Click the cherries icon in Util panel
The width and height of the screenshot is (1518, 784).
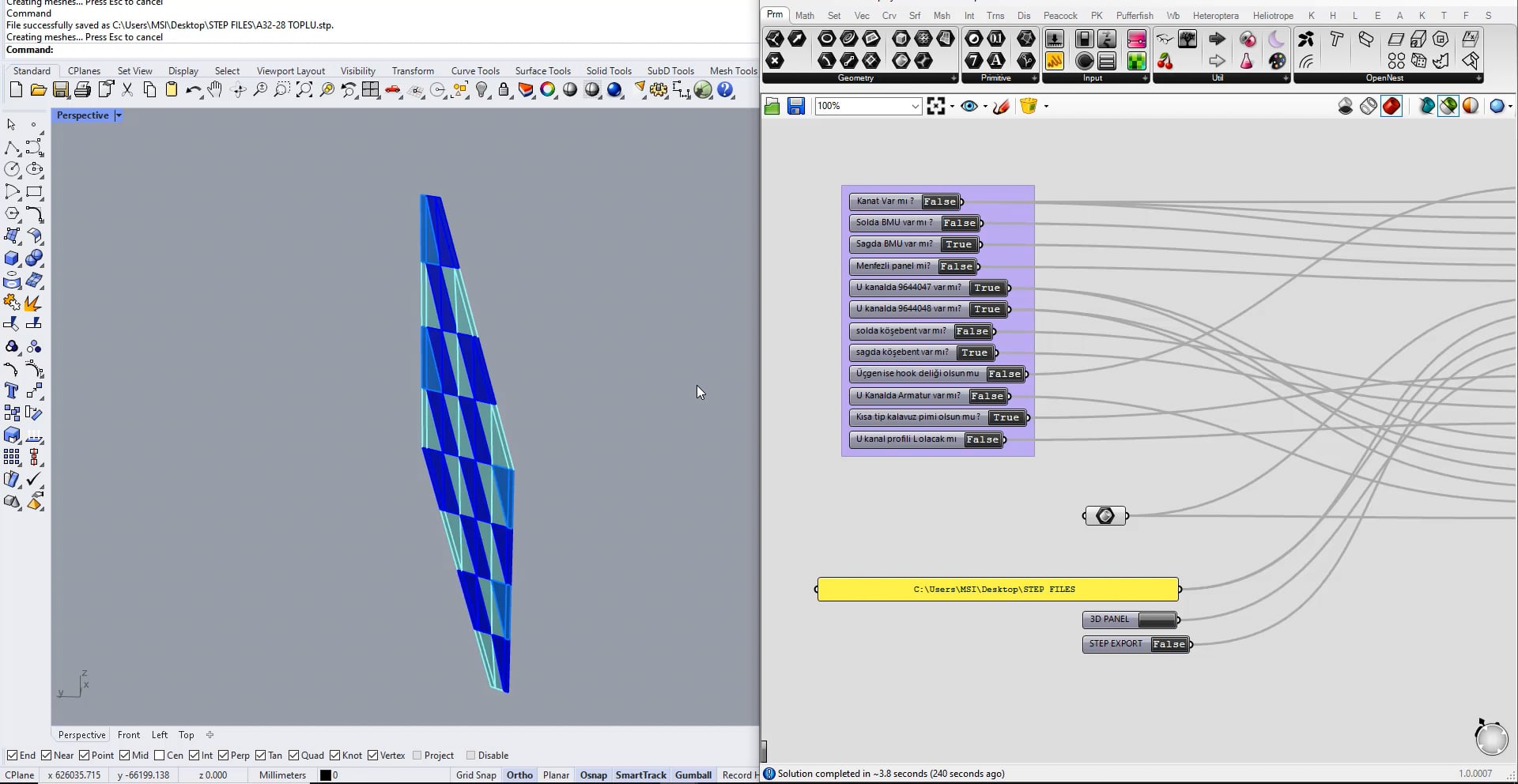(1165, 61)
